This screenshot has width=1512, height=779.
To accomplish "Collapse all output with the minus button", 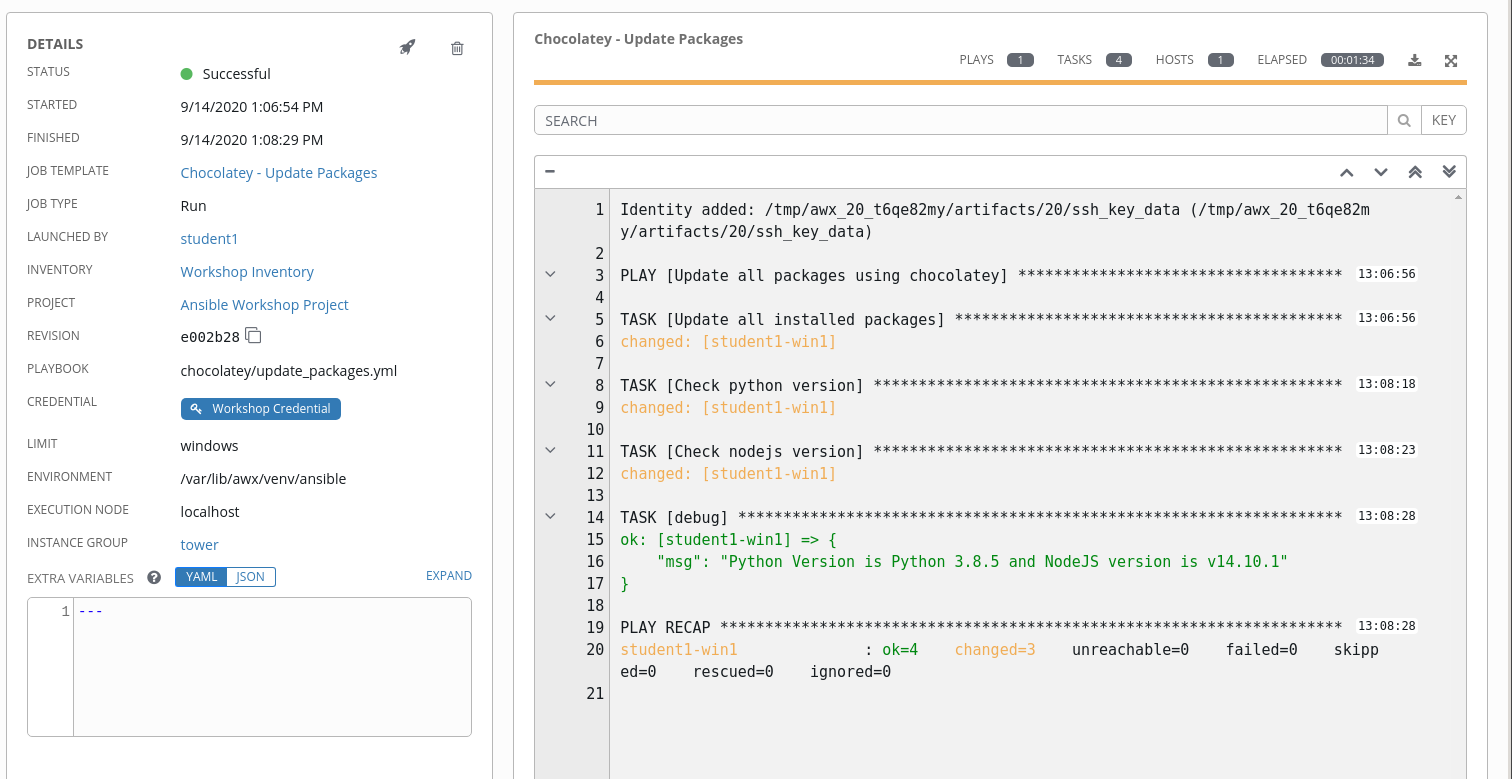I will point(550,171).
